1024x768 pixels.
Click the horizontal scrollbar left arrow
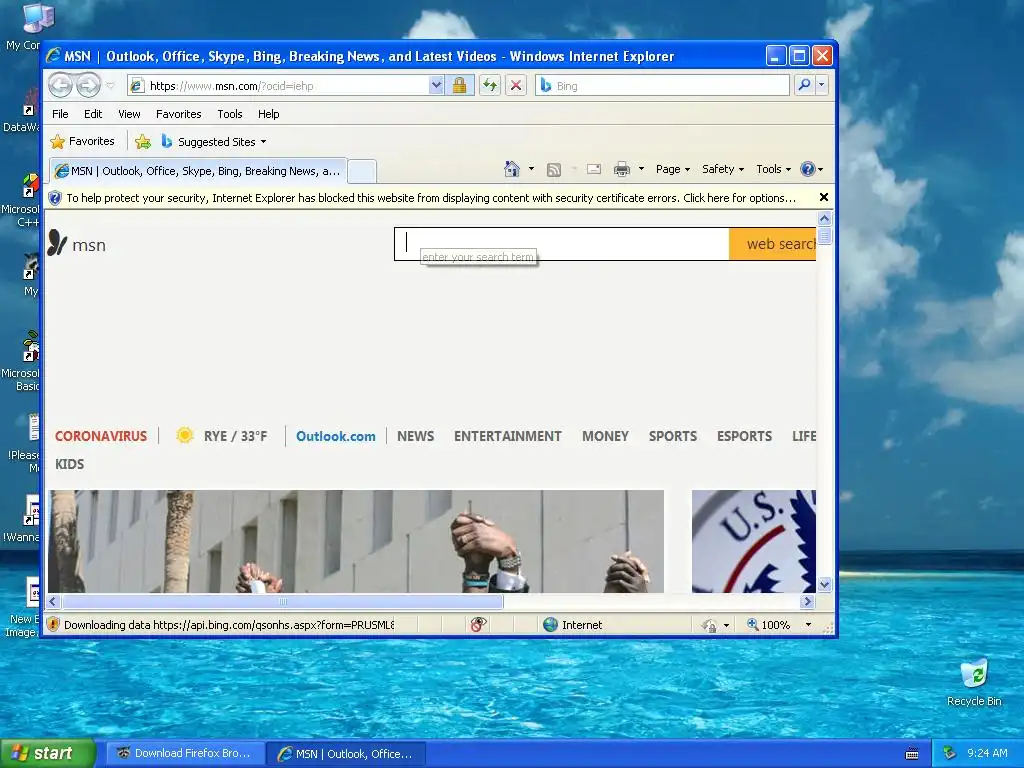coord(54,601)
